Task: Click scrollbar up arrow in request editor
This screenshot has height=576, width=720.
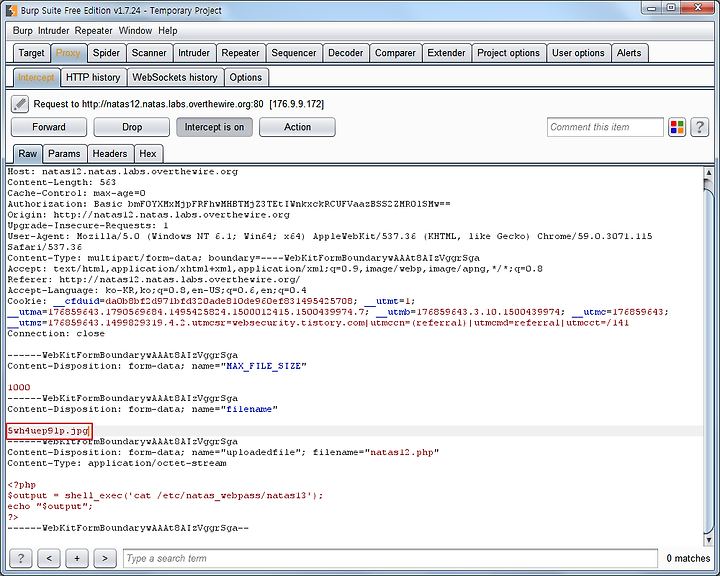Action: (x=709, y=173)
